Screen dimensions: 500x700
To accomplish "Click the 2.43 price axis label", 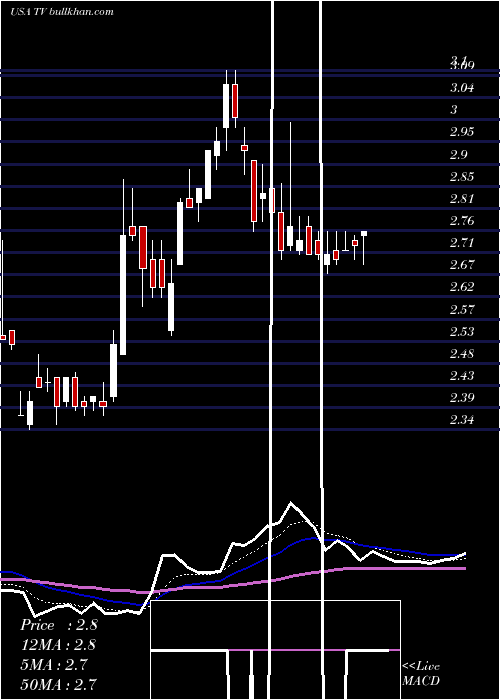I will coord(462,375).
